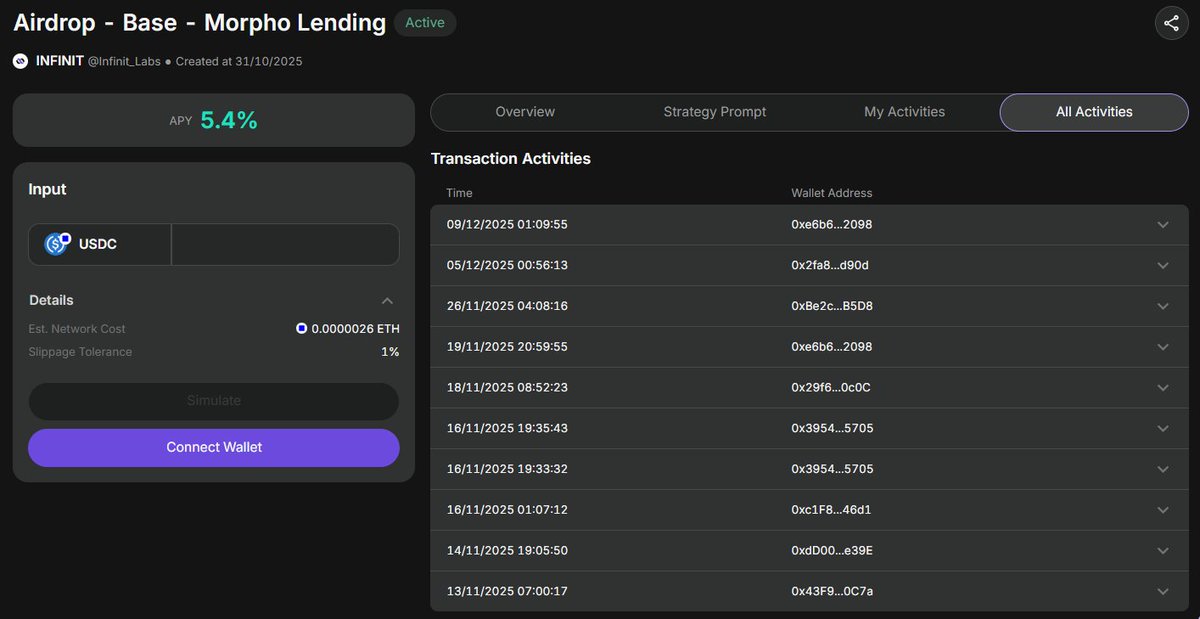Image resolution: width=1200 pixels, height=619 pixels.
Task: Expand the 19/11/2025 20:59:55 transaction row
Action: (809, 347)
